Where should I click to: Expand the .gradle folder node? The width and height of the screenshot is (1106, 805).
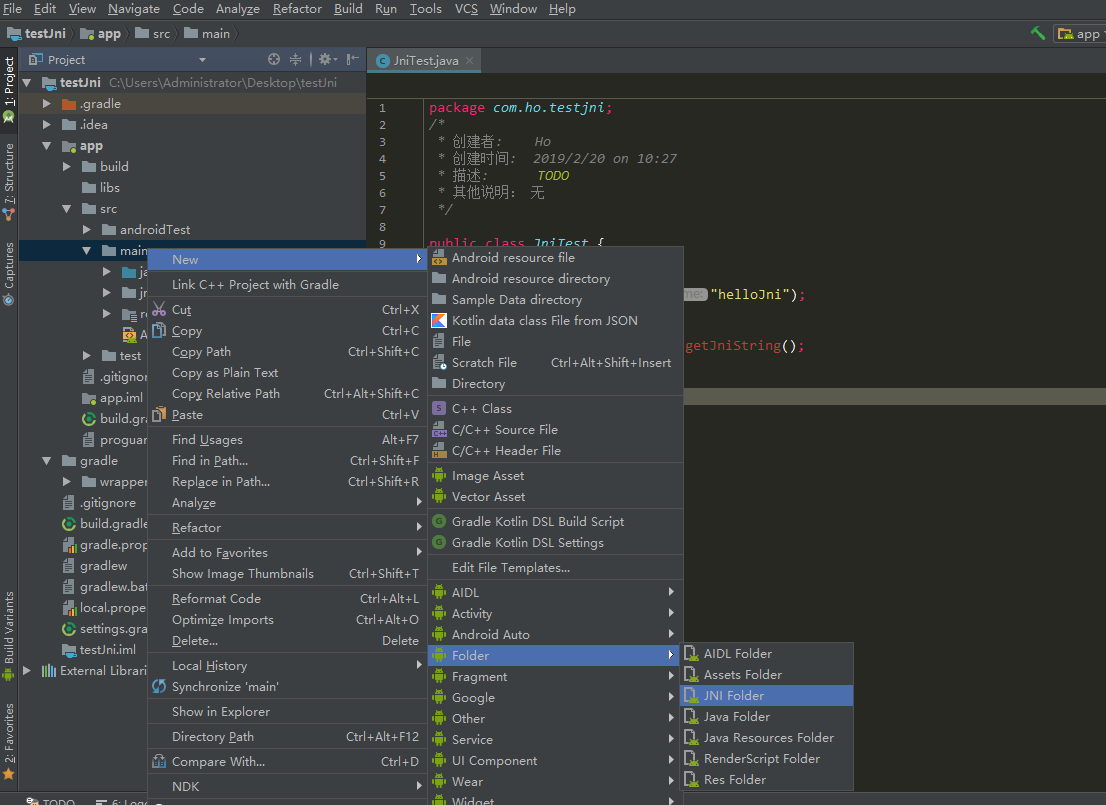pyautogui.click(x=47, y=104)
